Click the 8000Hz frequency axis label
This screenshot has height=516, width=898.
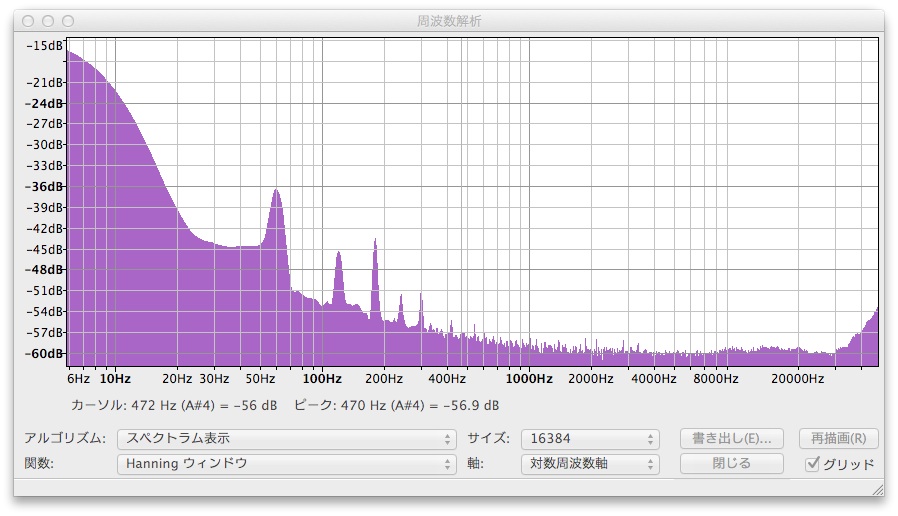tap(716, 379)
